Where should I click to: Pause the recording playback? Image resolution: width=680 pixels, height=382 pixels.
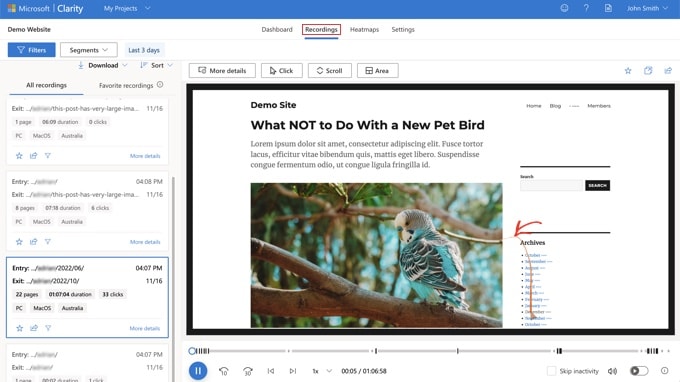(198, 371)
